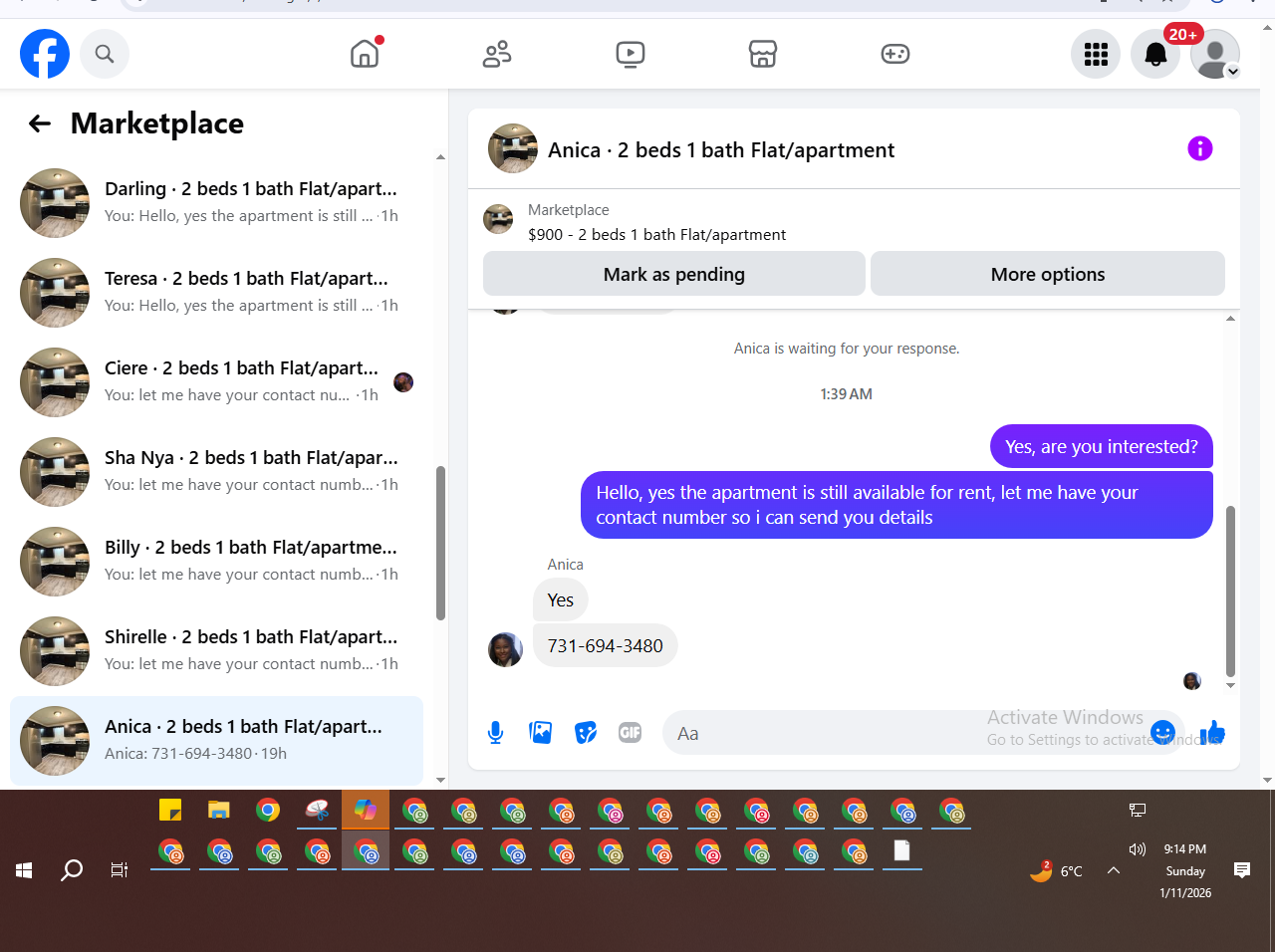Show hidden system tray icons
1275x952 pixels.
coord(1114,870)
